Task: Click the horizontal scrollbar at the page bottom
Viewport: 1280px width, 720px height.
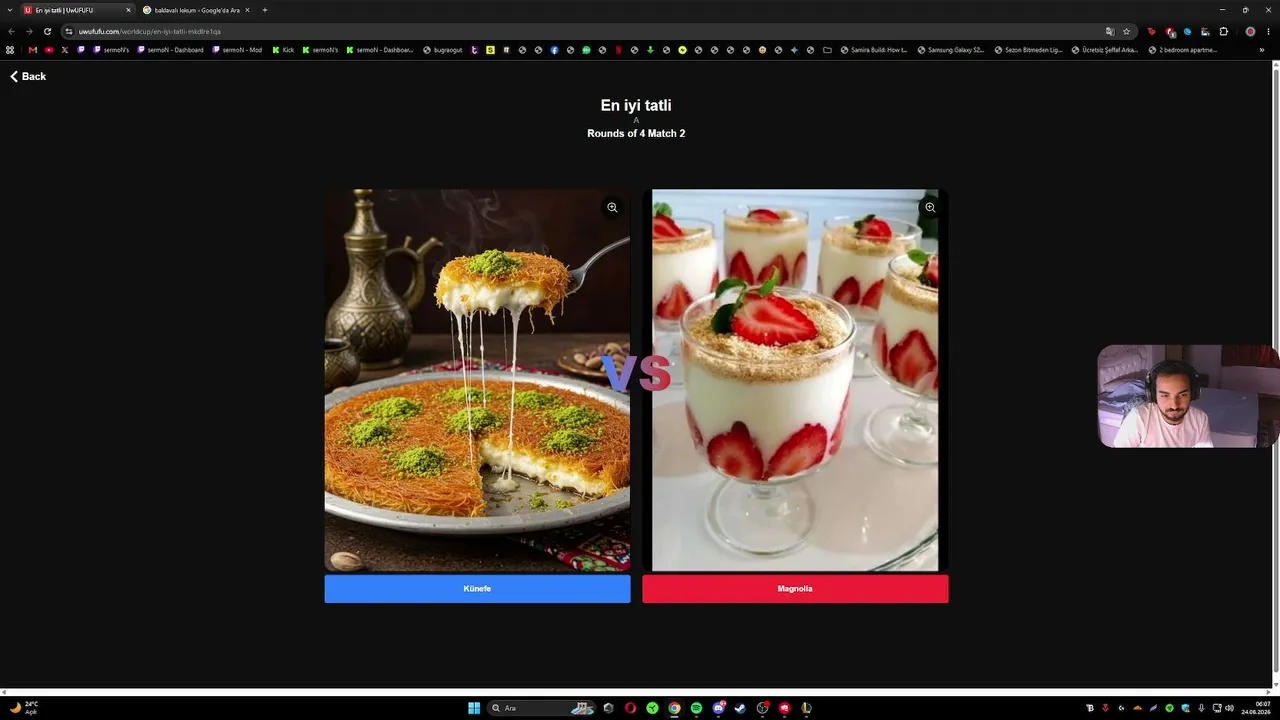Action: click(x=636, y=692)
